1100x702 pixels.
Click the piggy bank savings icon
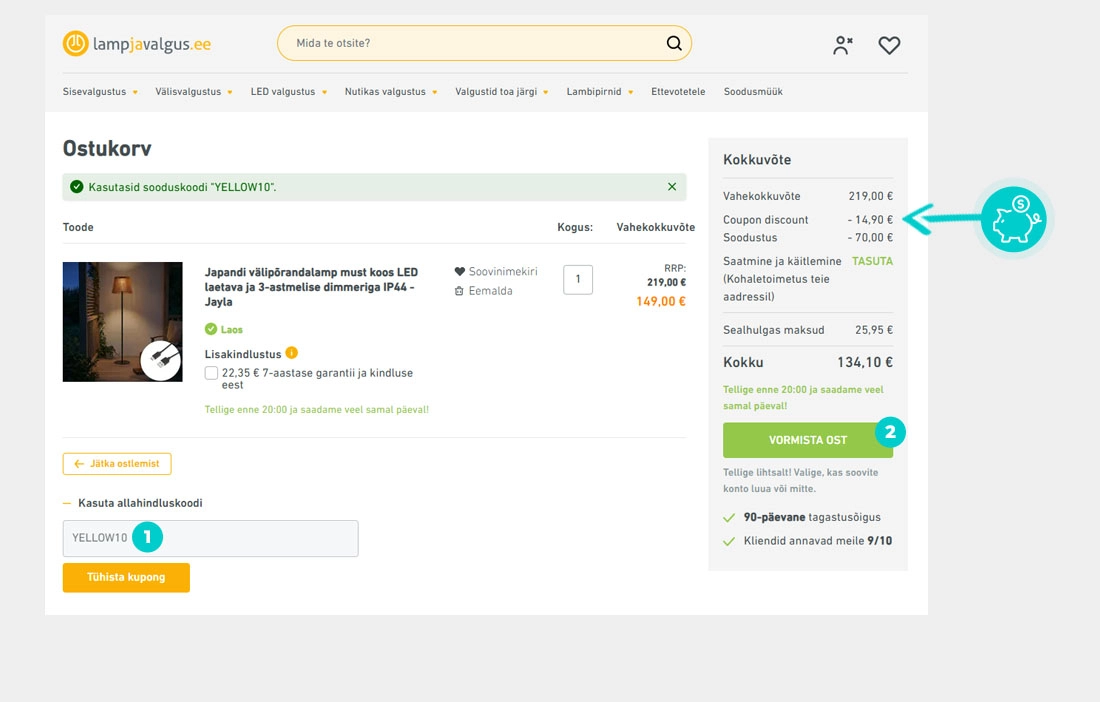tap(1013, 220)
